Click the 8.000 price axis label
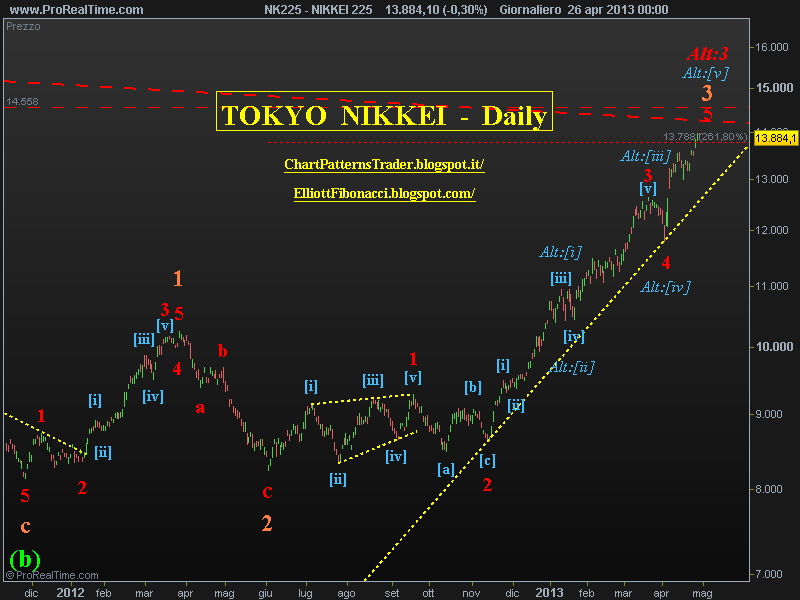This screenshot has height=600, width=800. (x=769, y=489)
